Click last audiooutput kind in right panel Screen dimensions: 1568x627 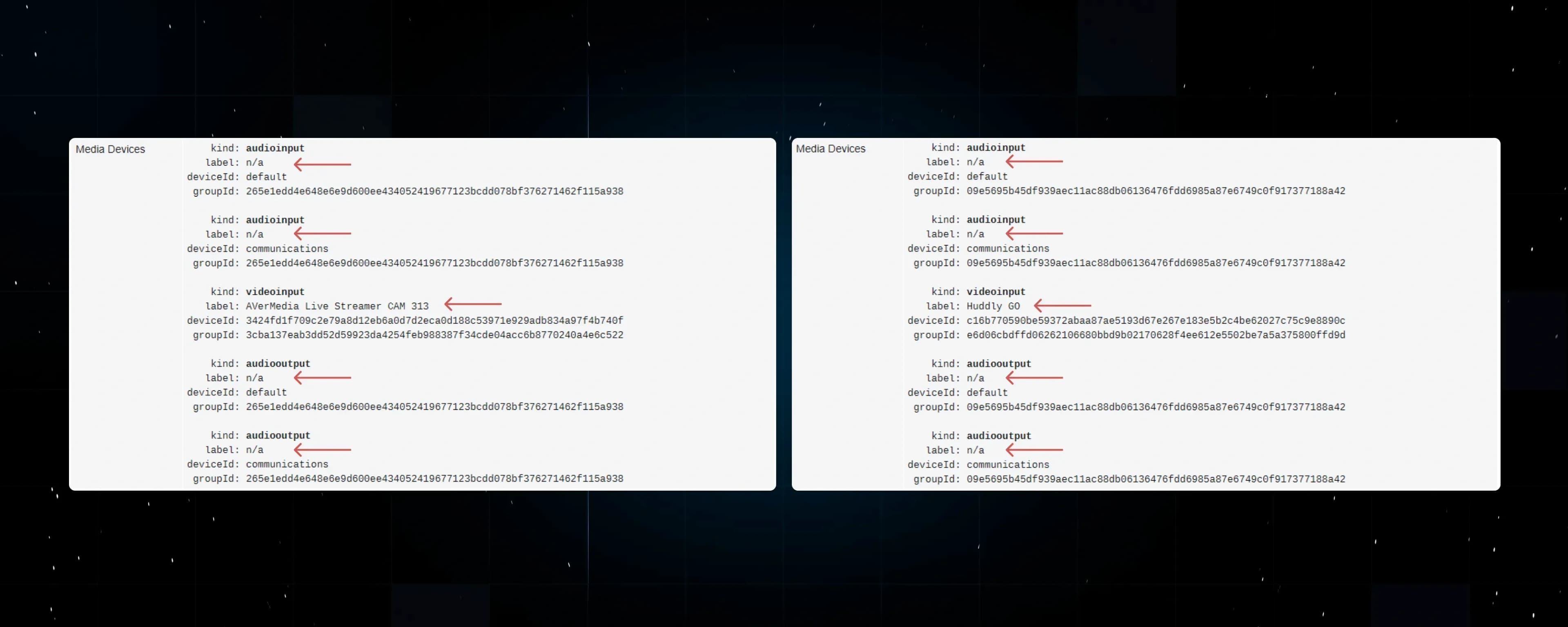click(998, 436)
